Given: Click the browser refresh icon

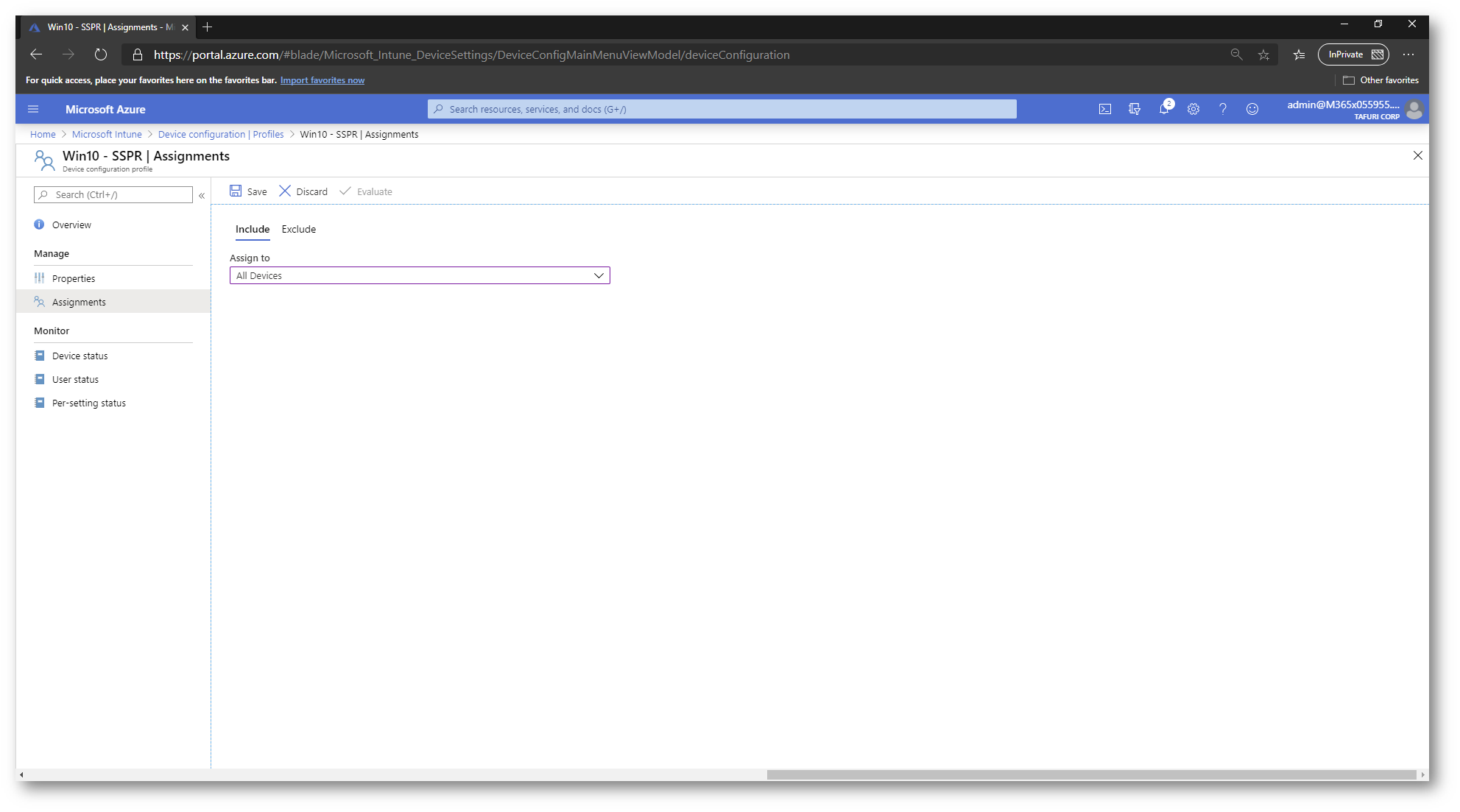Looking at the screenshot, I should pos(101,54).
